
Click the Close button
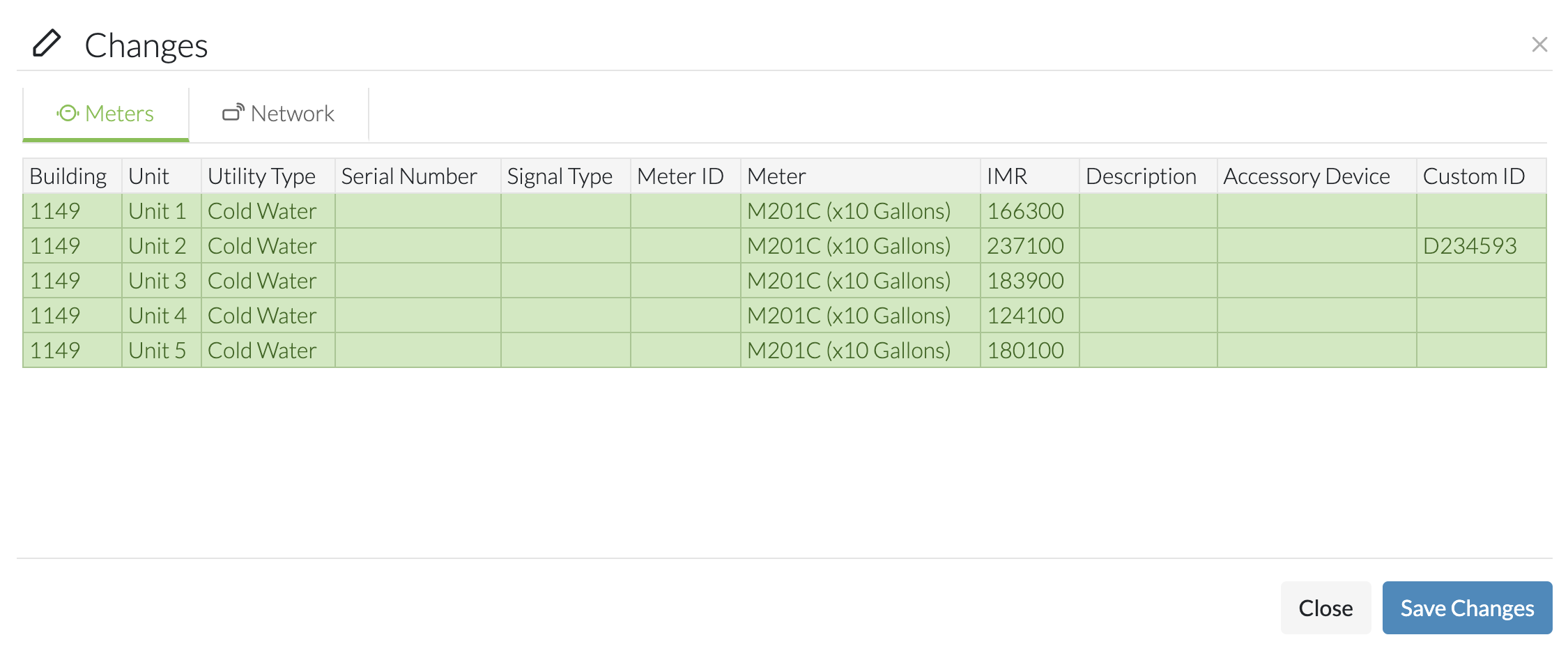coord(1325,608)
